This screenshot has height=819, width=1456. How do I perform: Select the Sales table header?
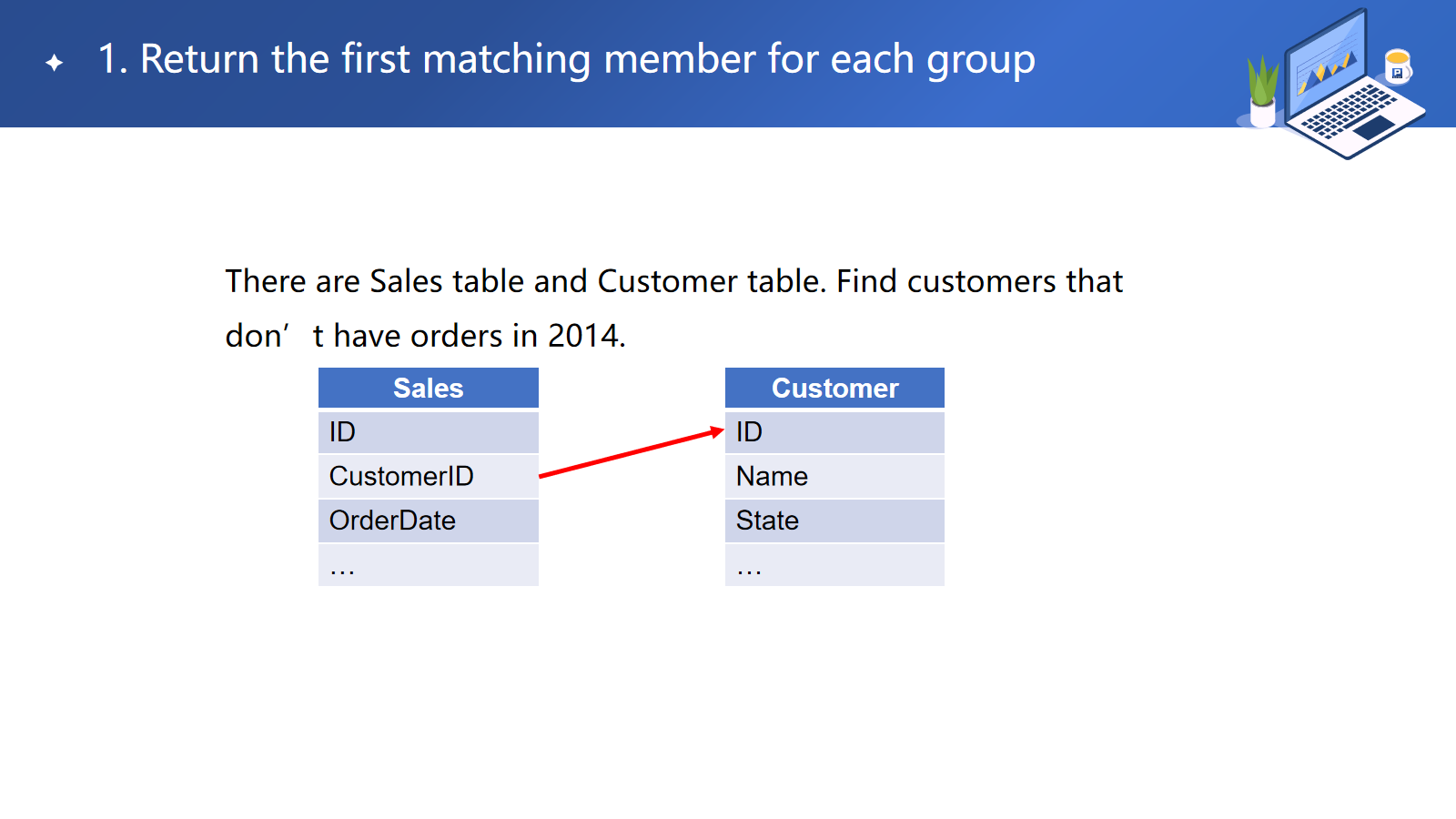coord(428,389)
